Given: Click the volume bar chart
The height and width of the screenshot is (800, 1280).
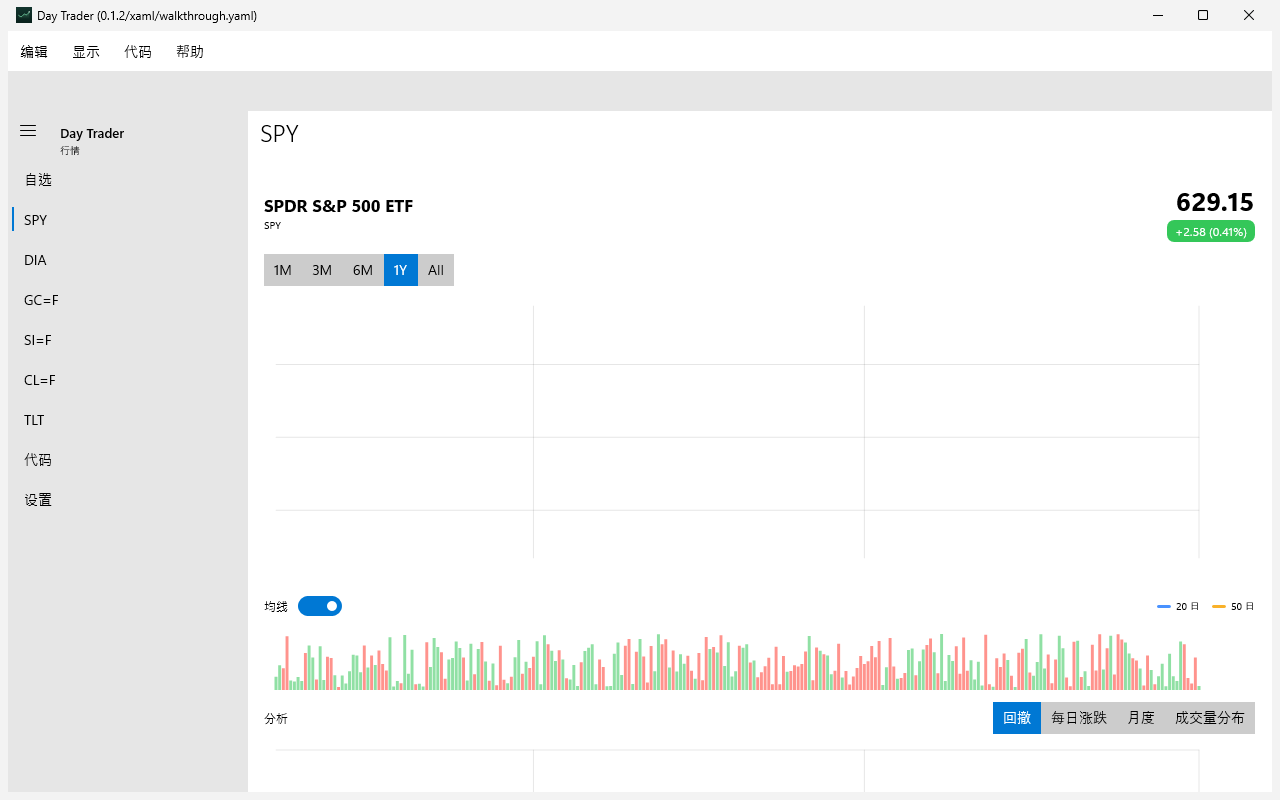Looking at the screenshot, I should (x=737, y=661).
